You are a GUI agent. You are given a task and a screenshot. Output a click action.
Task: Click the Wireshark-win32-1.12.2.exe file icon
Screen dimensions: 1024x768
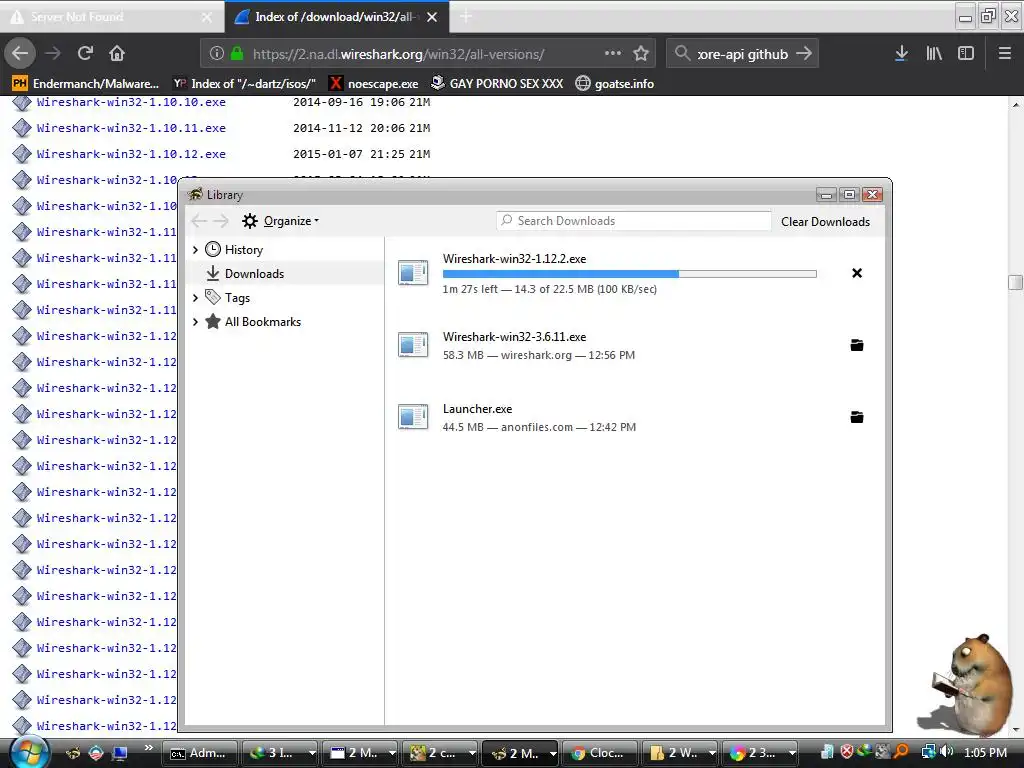click(413, 273)
